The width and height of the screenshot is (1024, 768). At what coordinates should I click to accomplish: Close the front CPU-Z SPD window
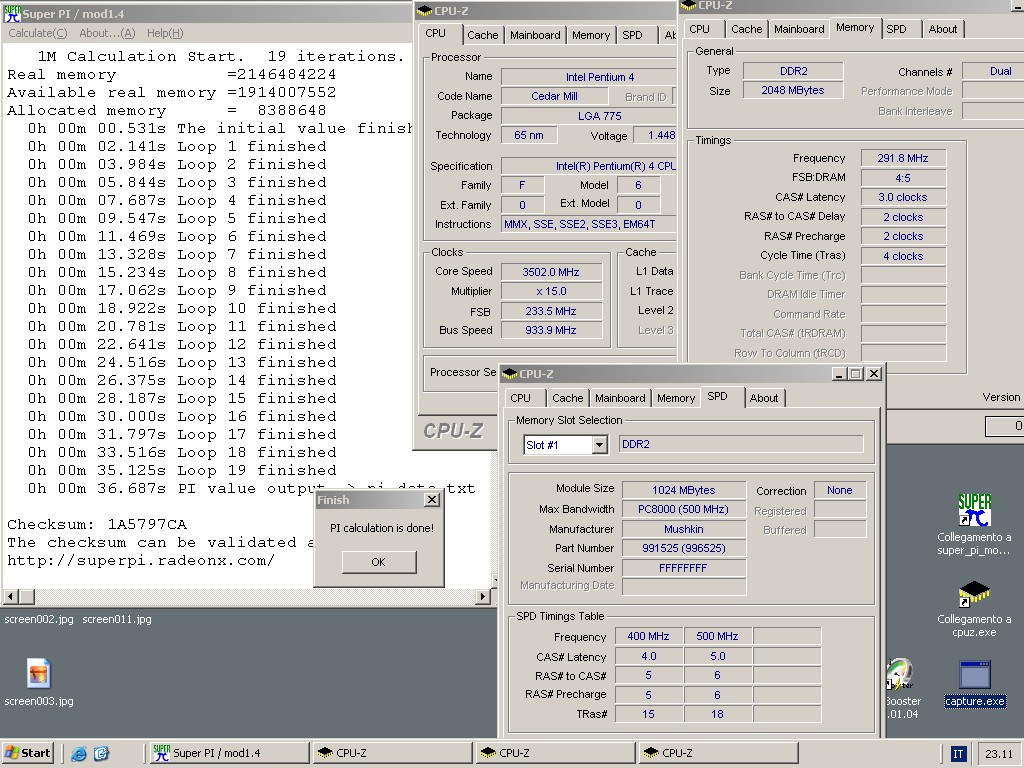click(874, 374)
